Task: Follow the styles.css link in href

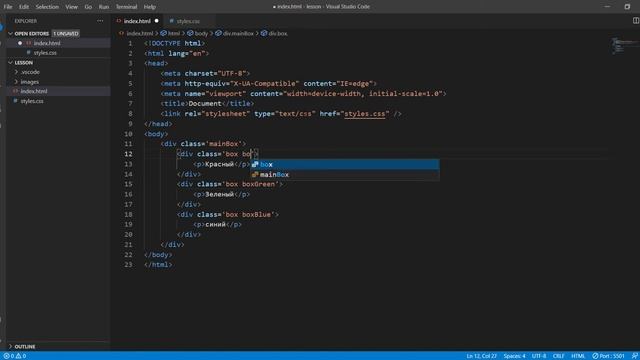Action: pos(364,113)
